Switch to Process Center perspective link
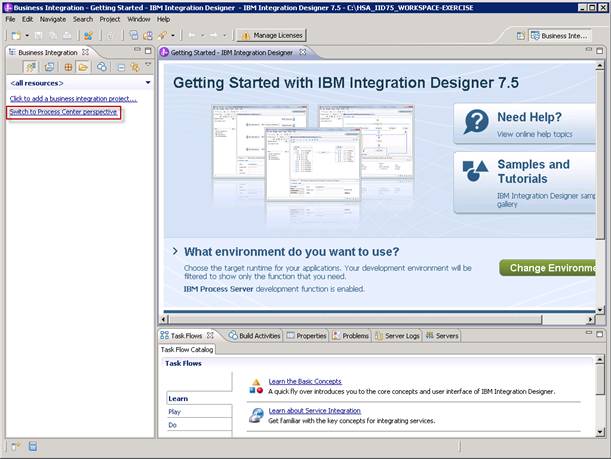 (63, 111)
